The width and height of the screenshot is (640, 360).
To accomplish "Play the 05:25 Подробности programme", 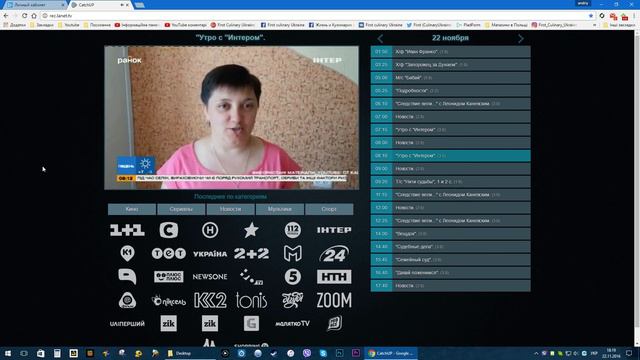I will point(451,91).
